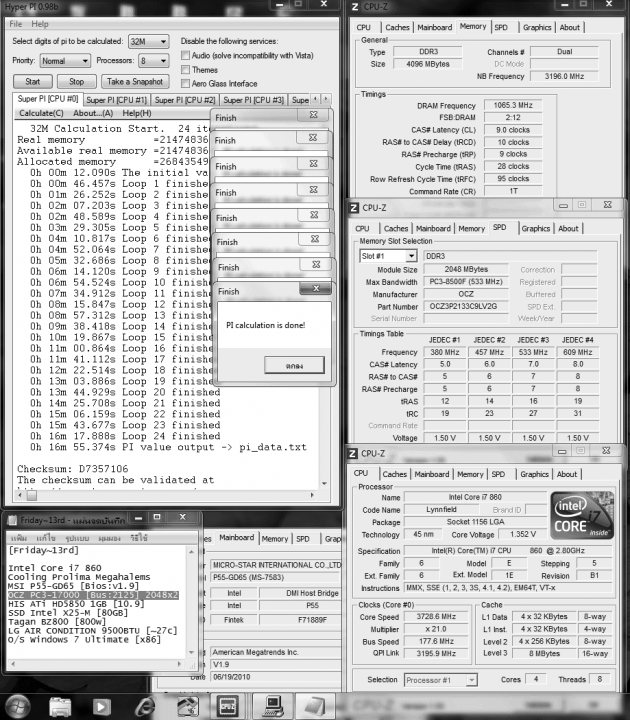Tick the Themes checkbox
The image size is (630, 720).
186,70
